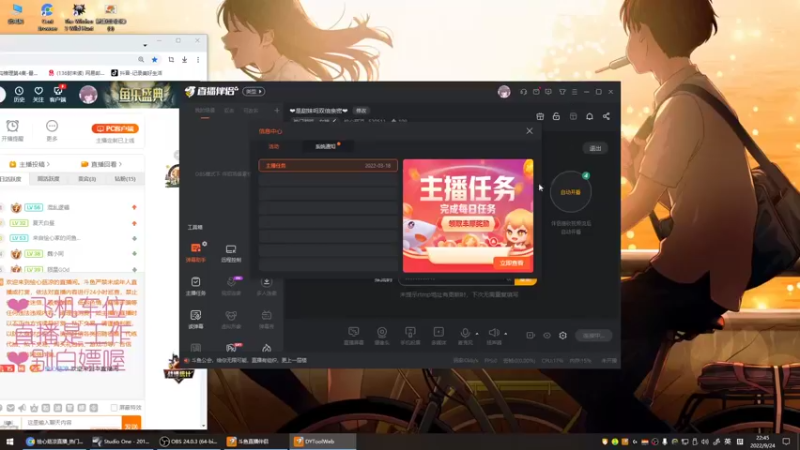Click the orange PC客户端 button

tap(115, 129)
